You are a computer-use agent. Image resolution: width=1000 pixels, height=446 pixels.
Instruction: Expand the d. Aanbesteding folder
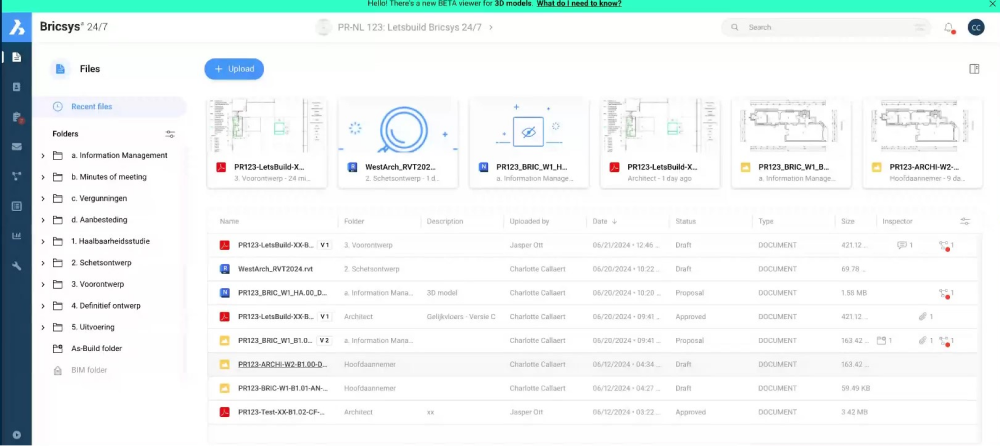pos(43,220)
